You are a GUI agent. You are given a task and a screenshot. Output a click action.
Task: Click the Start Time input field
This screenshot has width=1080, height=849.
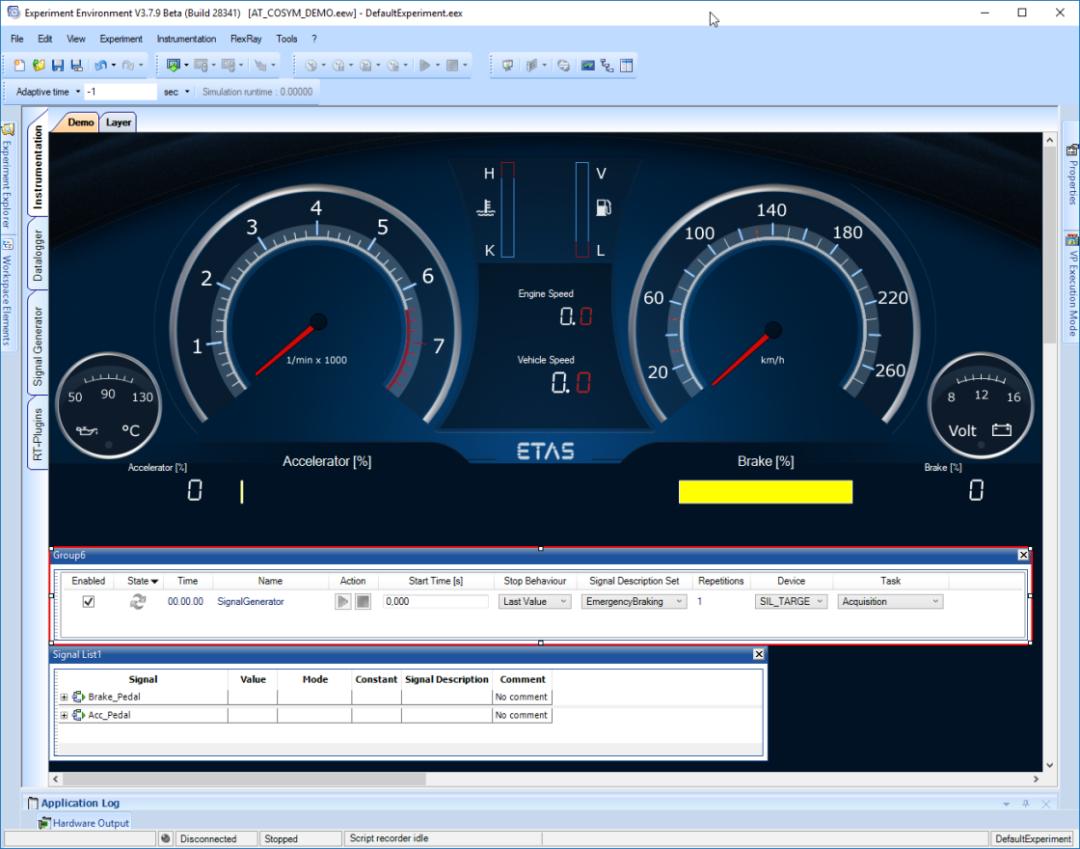(435, 602)
